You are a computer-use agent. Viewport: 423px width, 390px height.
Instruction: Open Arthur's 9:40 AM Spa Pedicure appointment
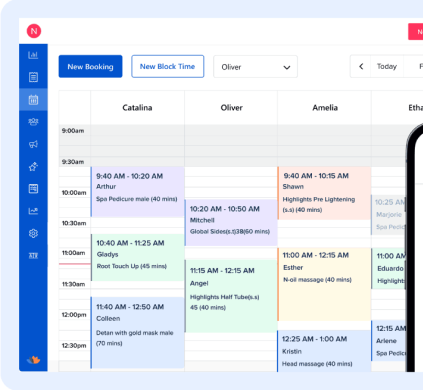tap(138, 192)
